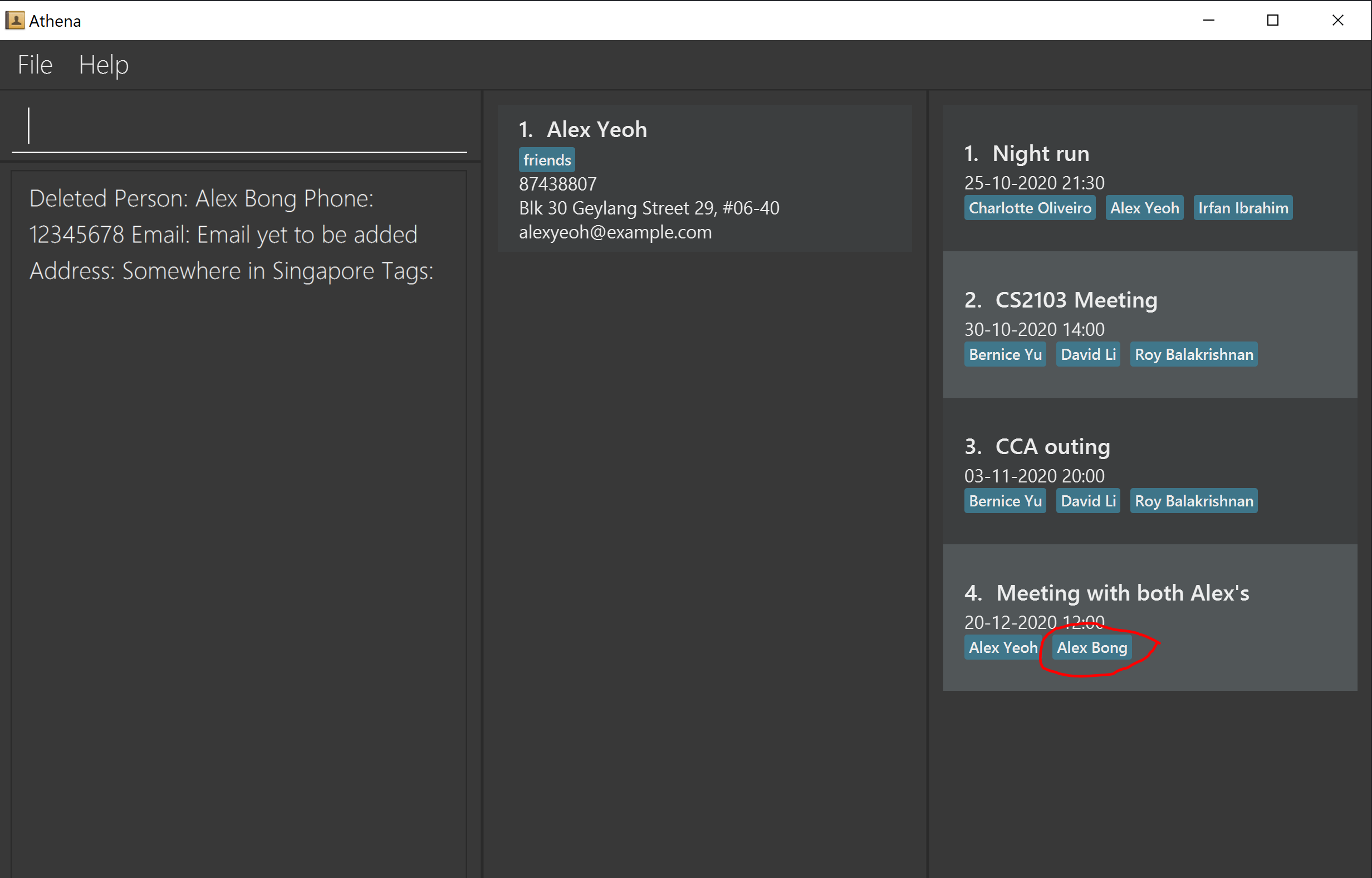Click Bernice Yu tag in CS2103 Meeting

(1005, 355)
